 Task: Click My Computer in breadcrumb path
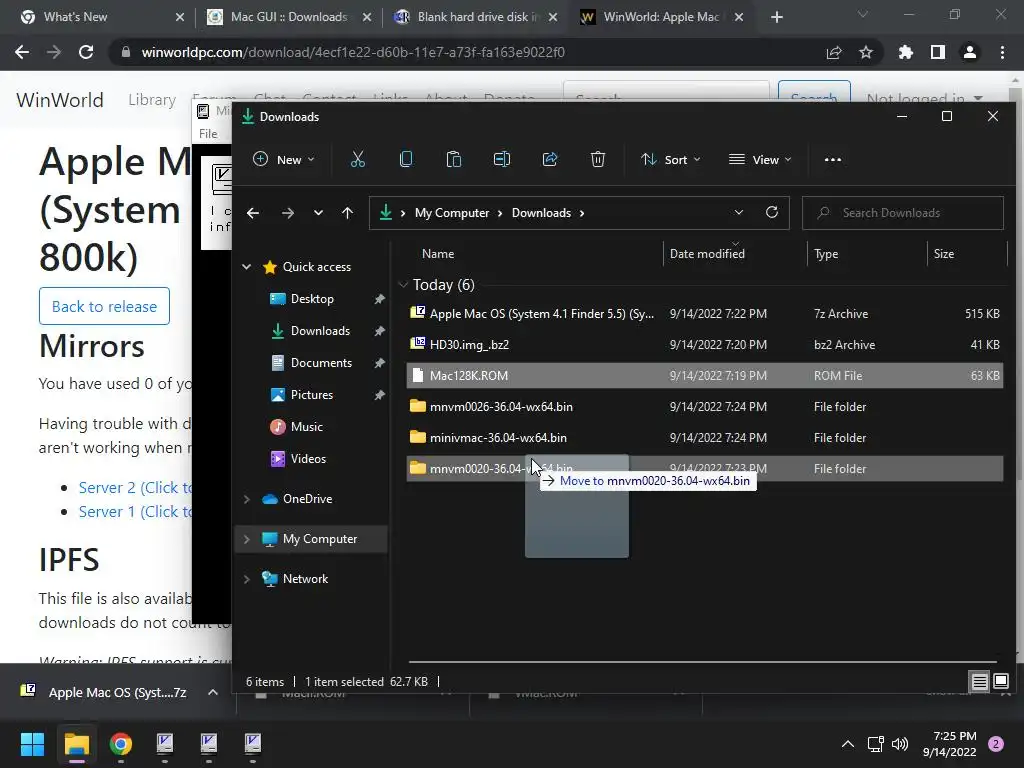click(x=452, y=213)
